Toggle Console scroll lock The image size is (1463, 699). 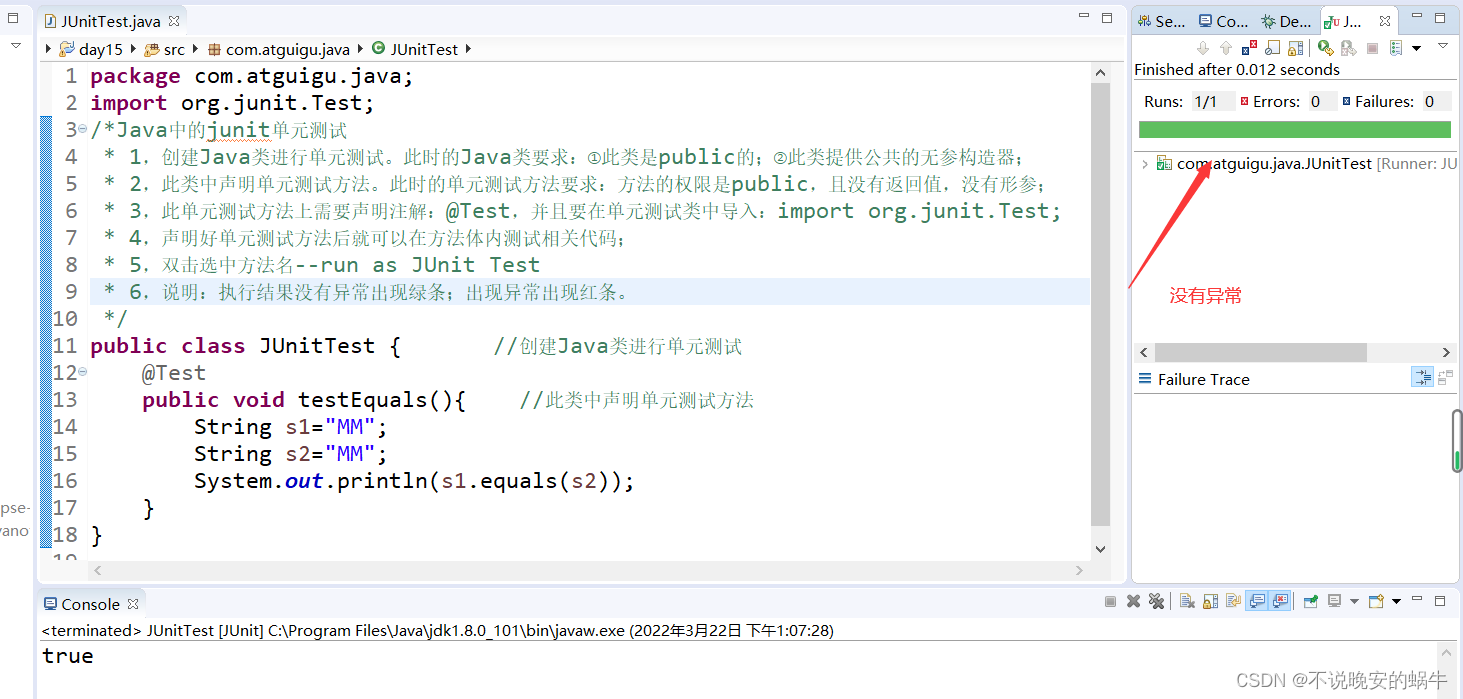click(x=1210, y=601)
